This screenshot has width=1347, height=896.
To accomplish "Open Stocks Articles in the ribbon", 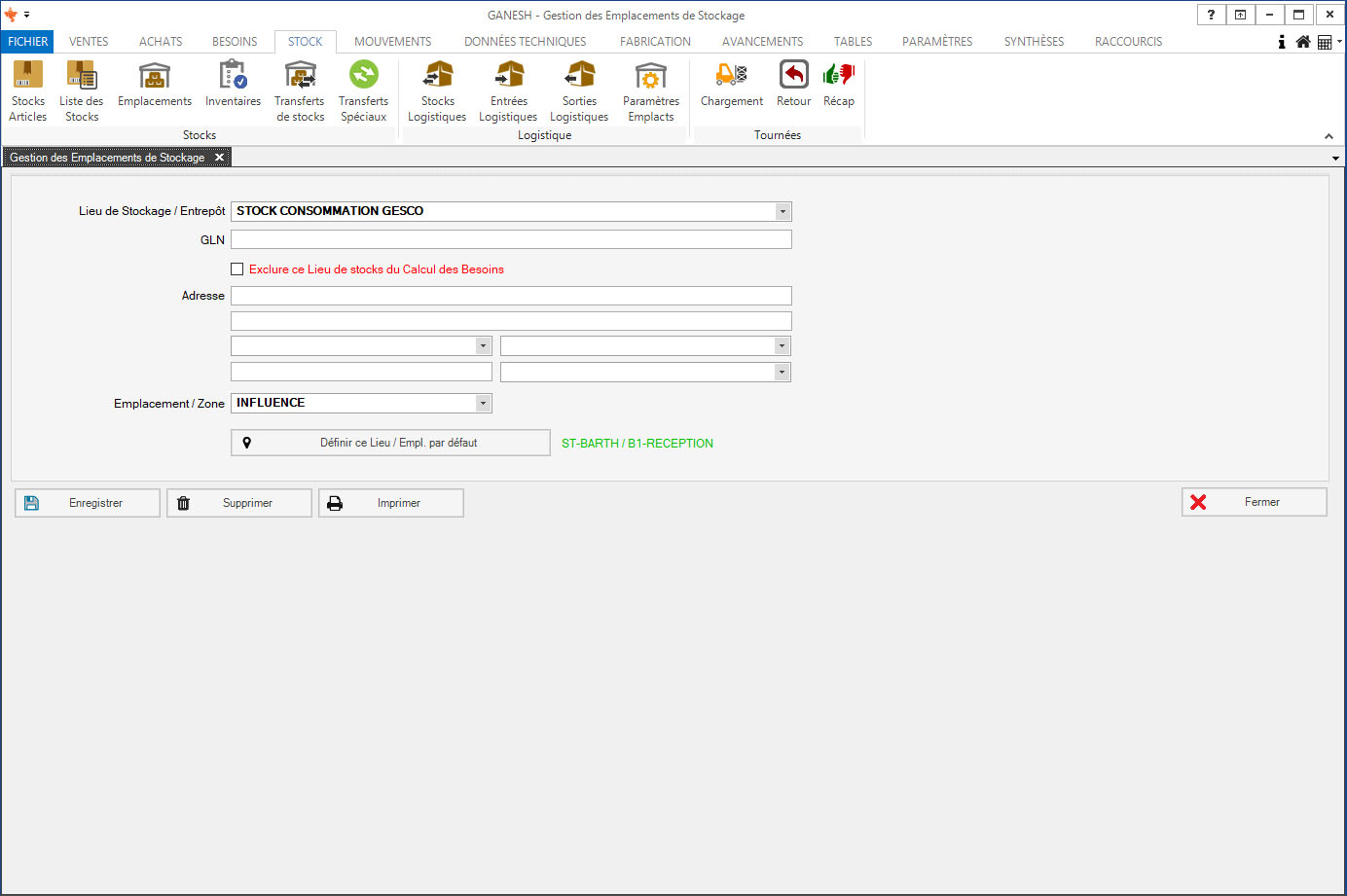I will (x=27, y=90).
